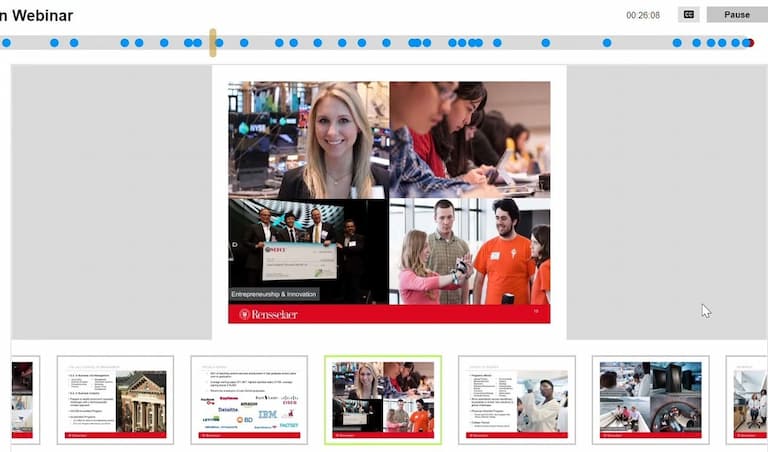
Task: Open the thumbnail with the four lab-equipment photos
Action: click(x=650, y=400)
